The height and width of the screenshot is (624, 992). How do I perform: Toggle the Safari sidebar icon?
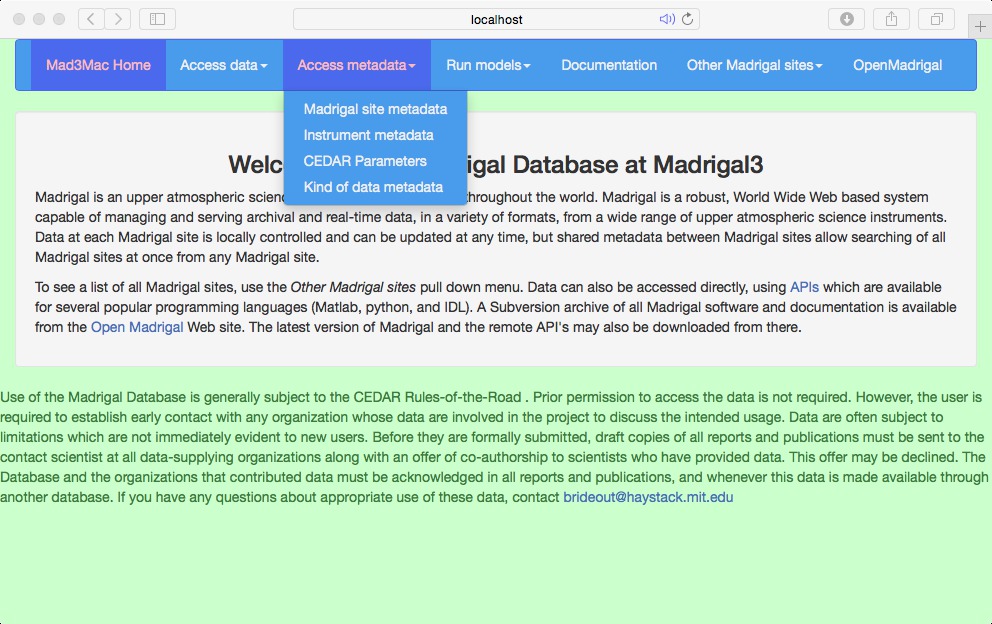(157, 19)
